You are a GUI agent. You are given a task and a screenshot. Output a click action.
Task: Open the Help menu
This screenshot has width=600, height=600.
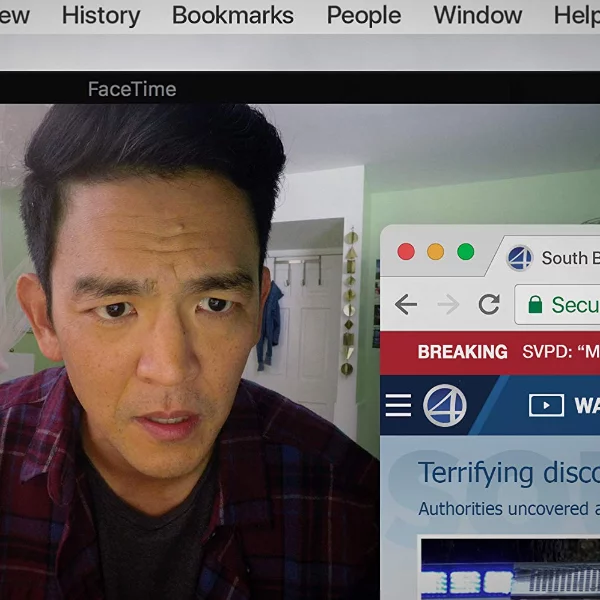click(577, 16)
